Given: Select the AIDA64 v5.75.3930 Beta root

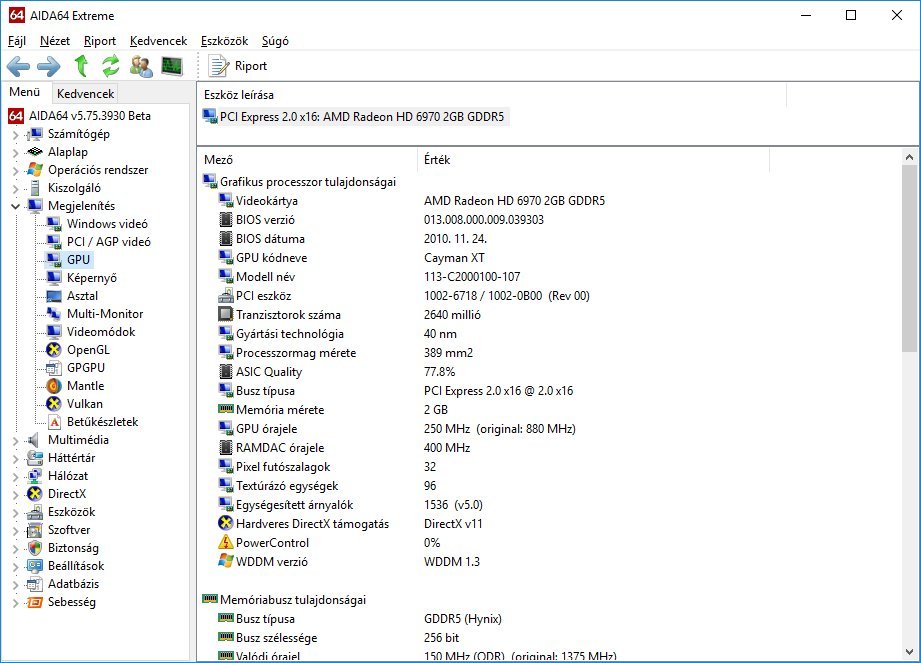Looking at the screenshot, I should 90,116.
